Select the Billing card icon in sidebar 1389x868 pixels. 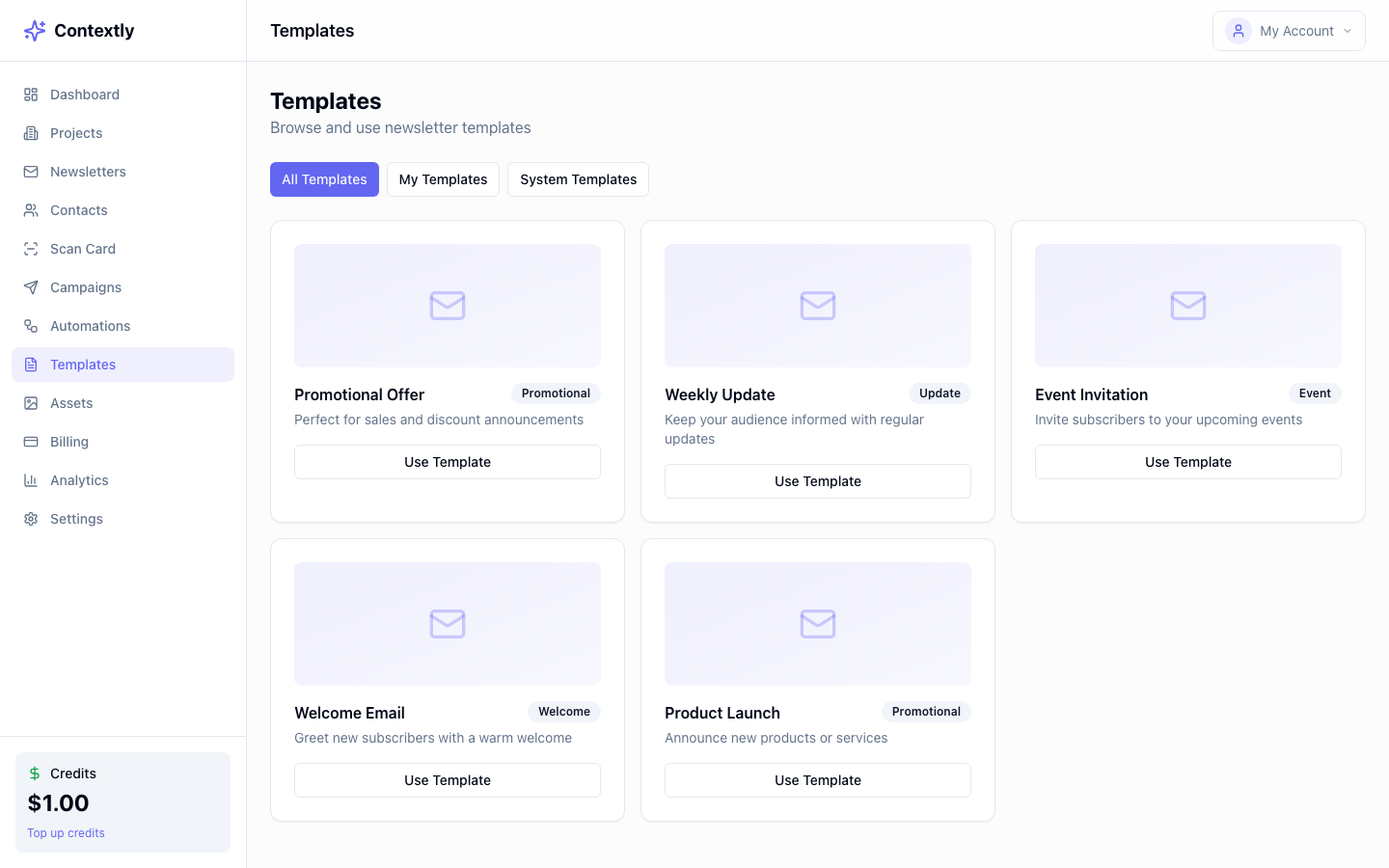coord(31,441)
